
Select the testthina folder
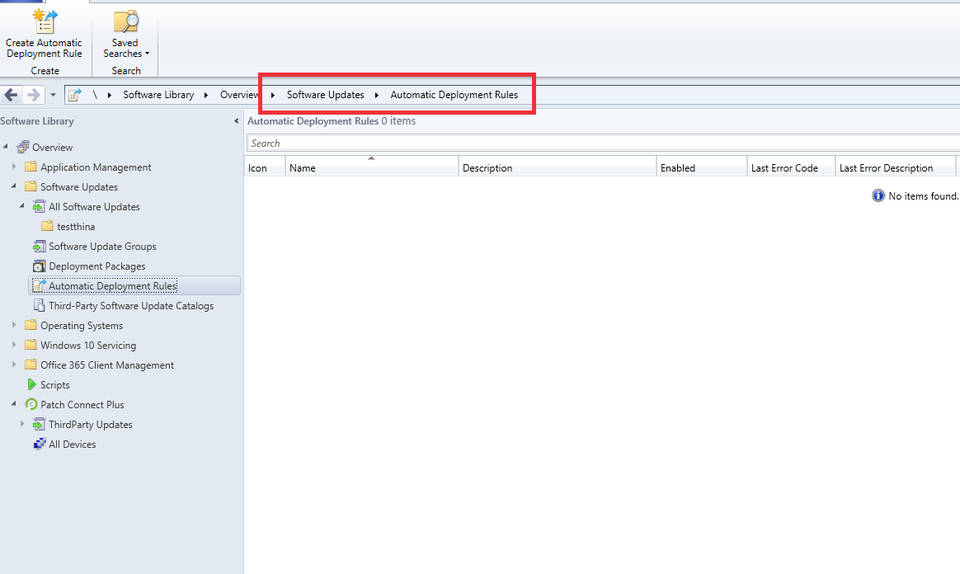coord(76,227)
